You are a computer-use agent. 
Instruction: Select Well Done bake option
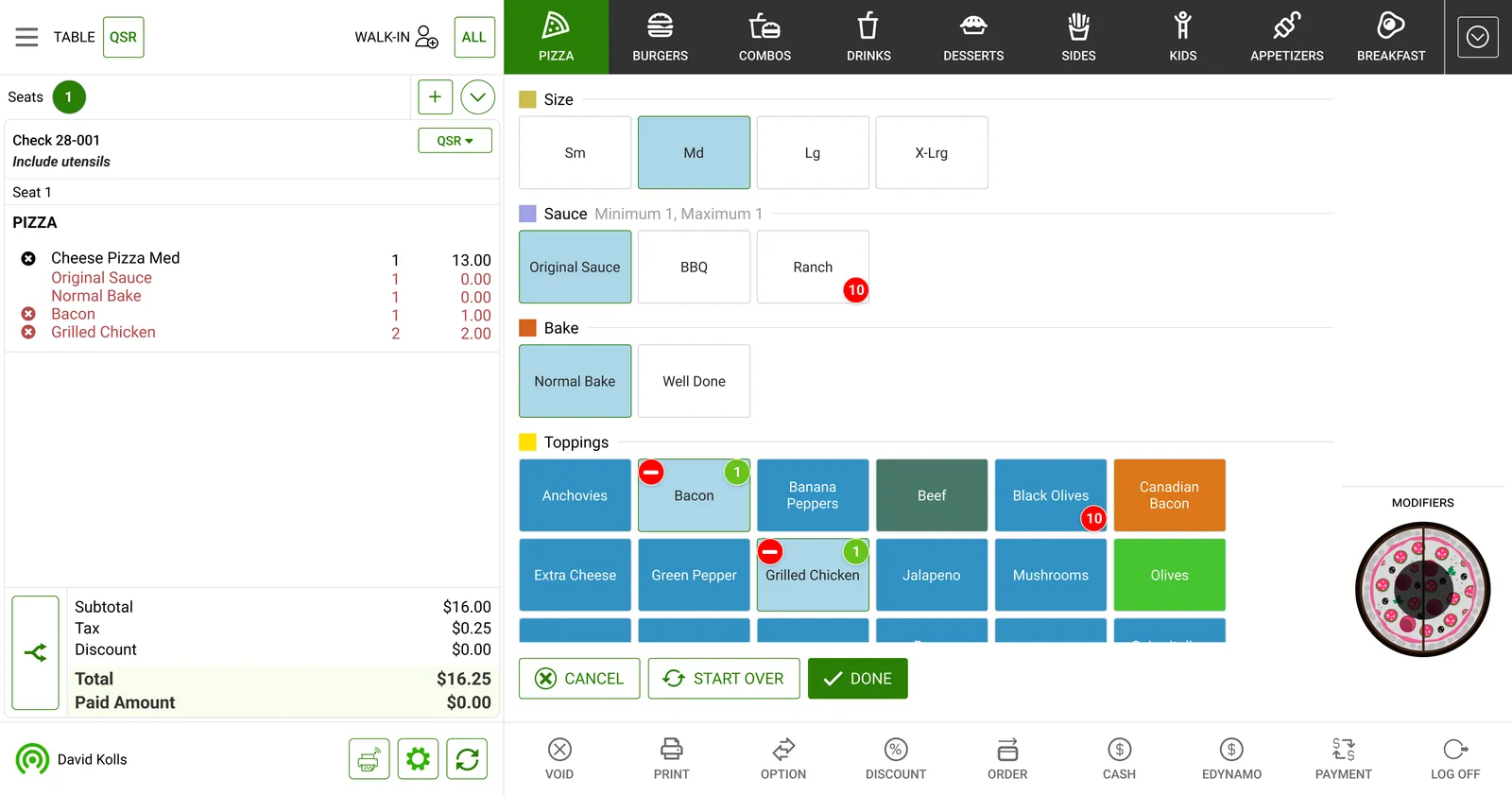pos(694,381)
